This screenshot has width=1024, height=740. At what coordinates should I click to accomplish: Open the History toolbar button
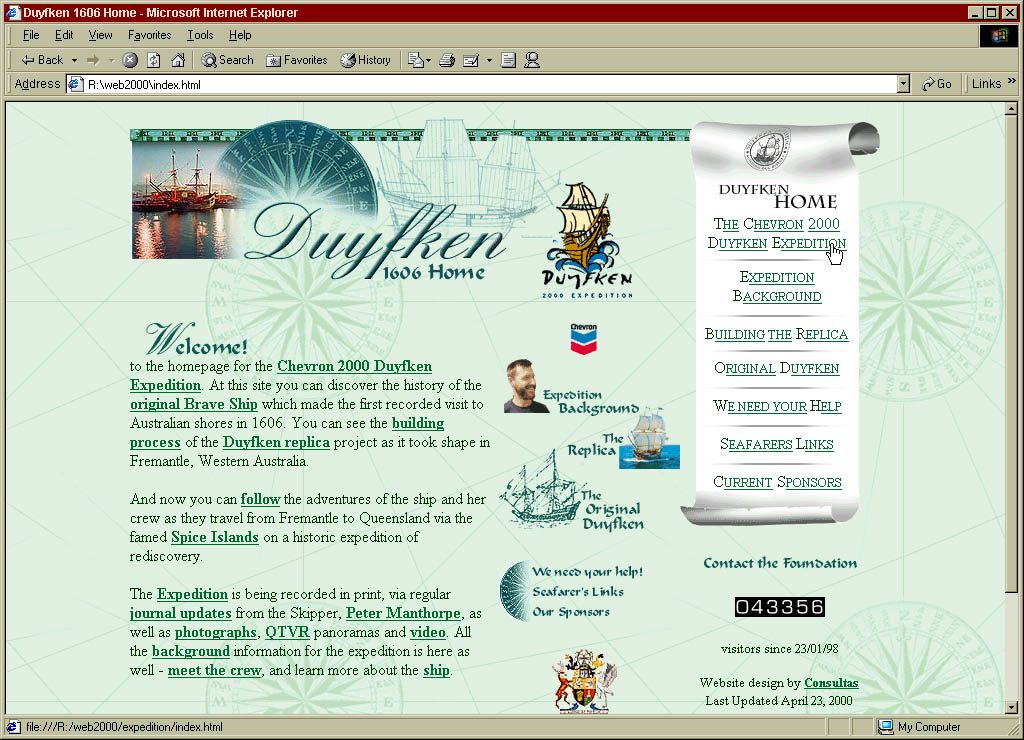[366, 60]
